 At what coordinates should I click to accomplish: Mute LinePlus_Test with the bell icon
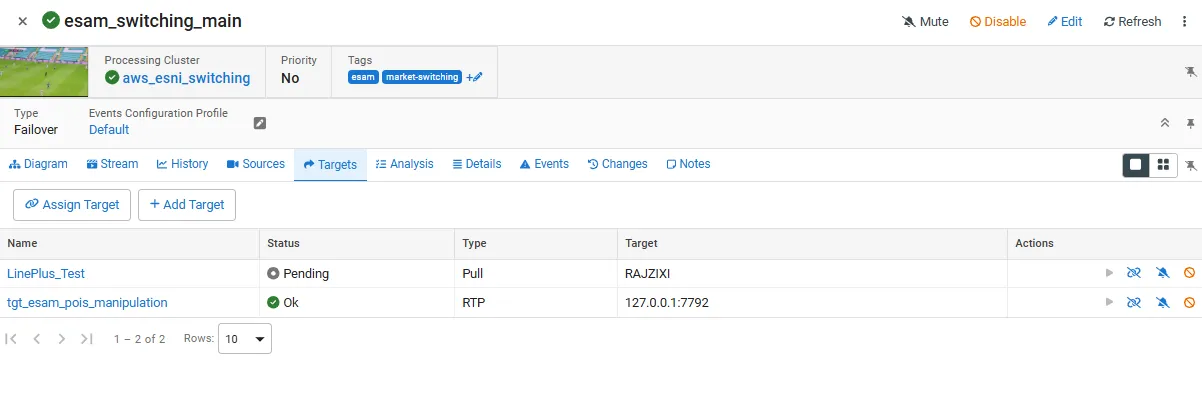(1162, 273)
